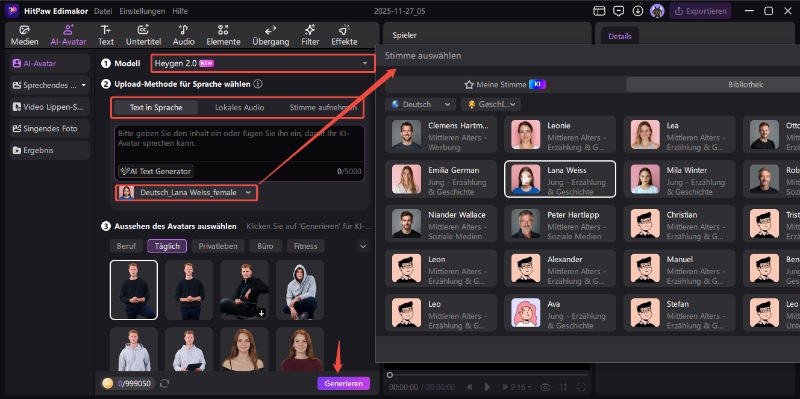Select the AI-Avatar entry in left sidebar
This screenshot has width=800, height=399.
click(x=50, y=63)
